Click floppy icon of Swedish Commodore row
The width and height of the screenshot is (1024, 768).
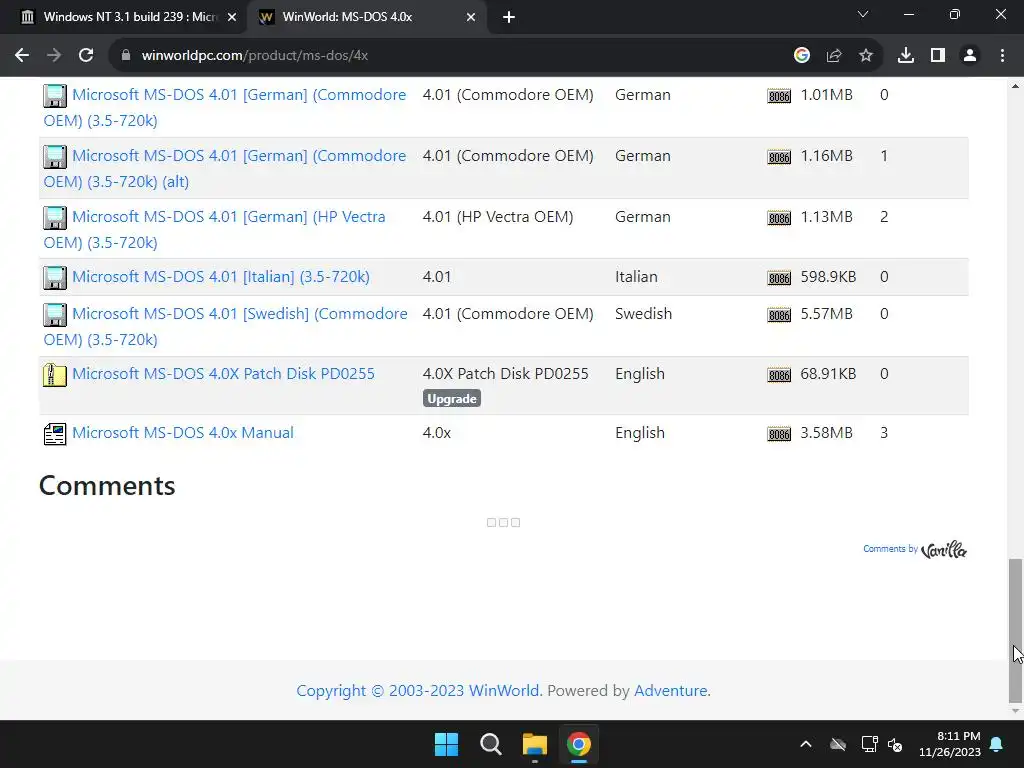click(55, 315)
